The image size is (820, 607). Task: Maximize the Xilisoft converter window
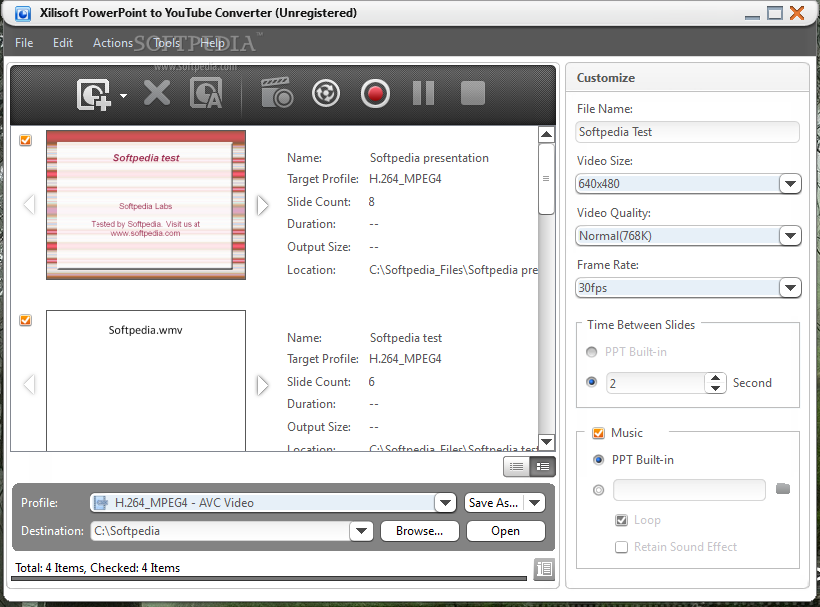tap(775, 13)
